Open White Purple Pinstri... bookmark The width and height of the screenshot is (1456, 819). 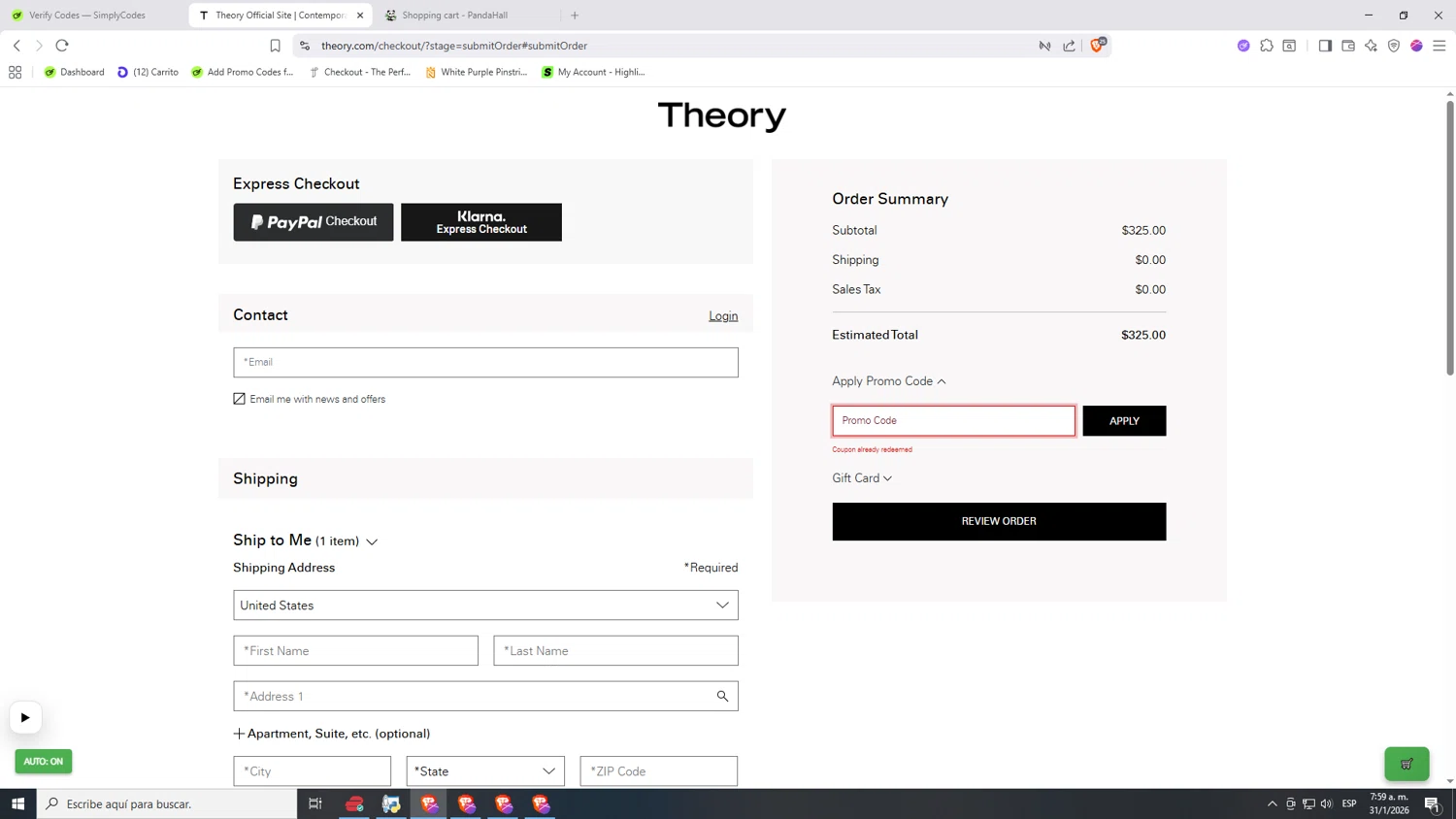point(477,72)
